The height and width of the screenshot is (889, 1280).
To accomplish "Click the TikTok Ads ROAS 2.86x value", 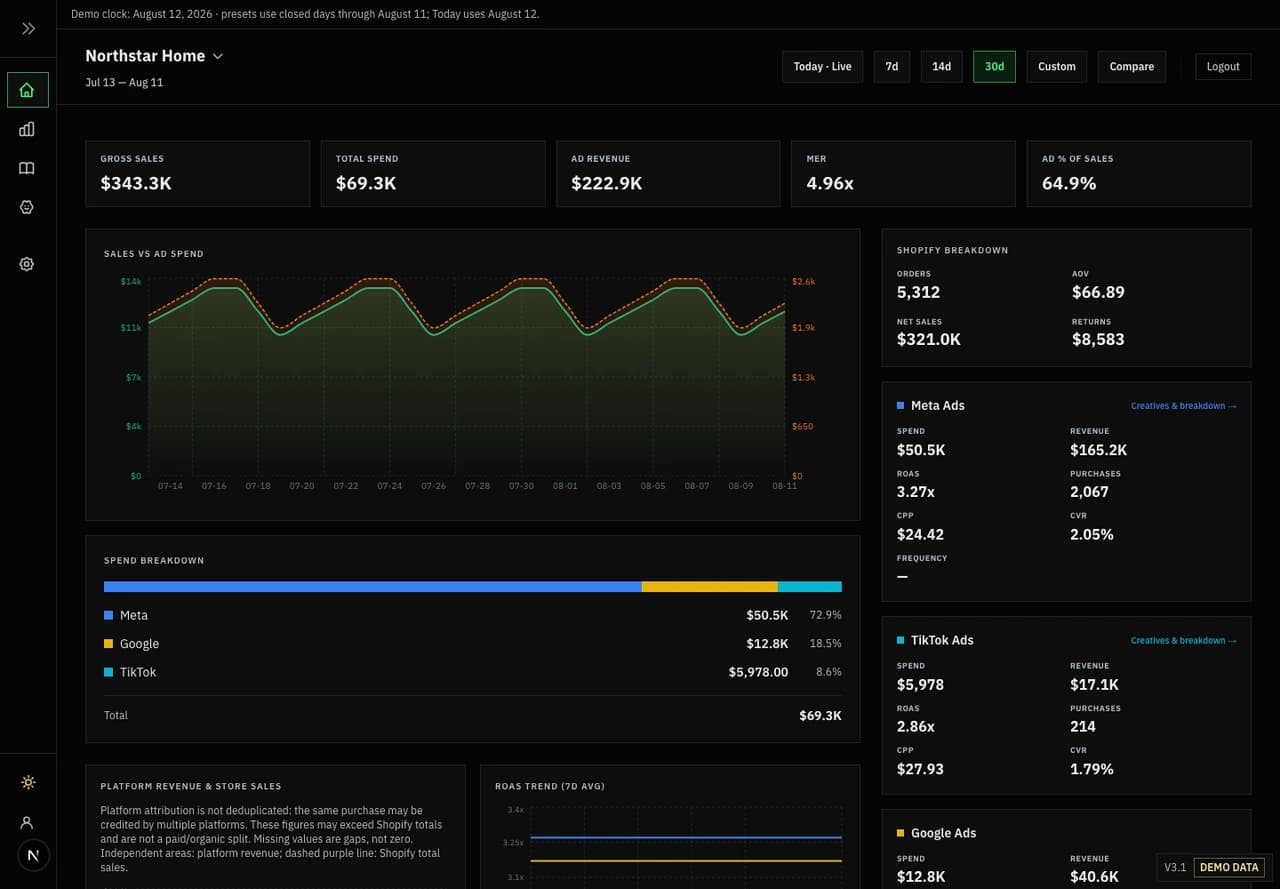I will [916, 727].
